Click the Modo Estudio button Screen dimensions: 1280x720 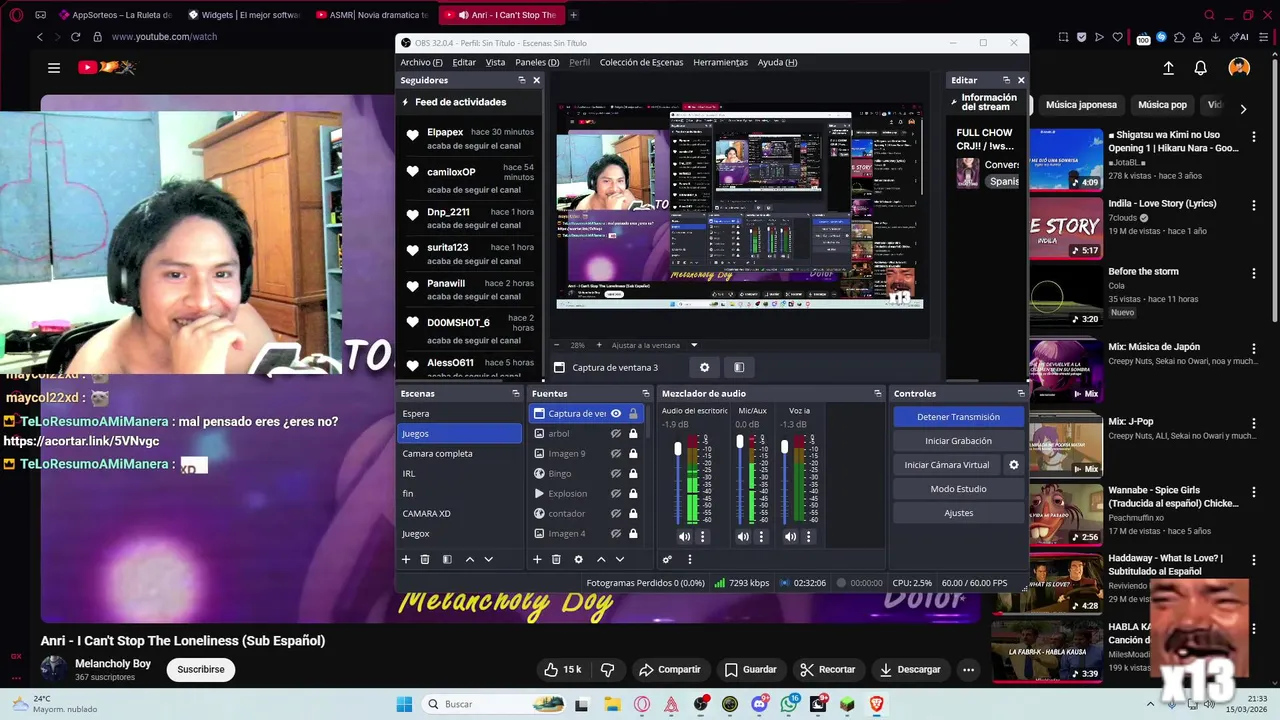[958, 489]
